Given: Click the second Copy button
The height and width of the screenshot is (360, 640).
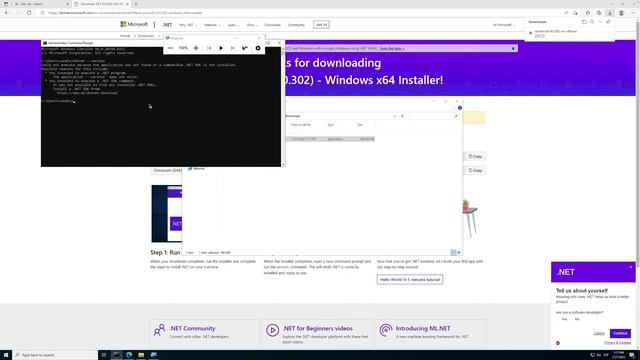Looking at the screenshot, I should click(x=475, y=170).
